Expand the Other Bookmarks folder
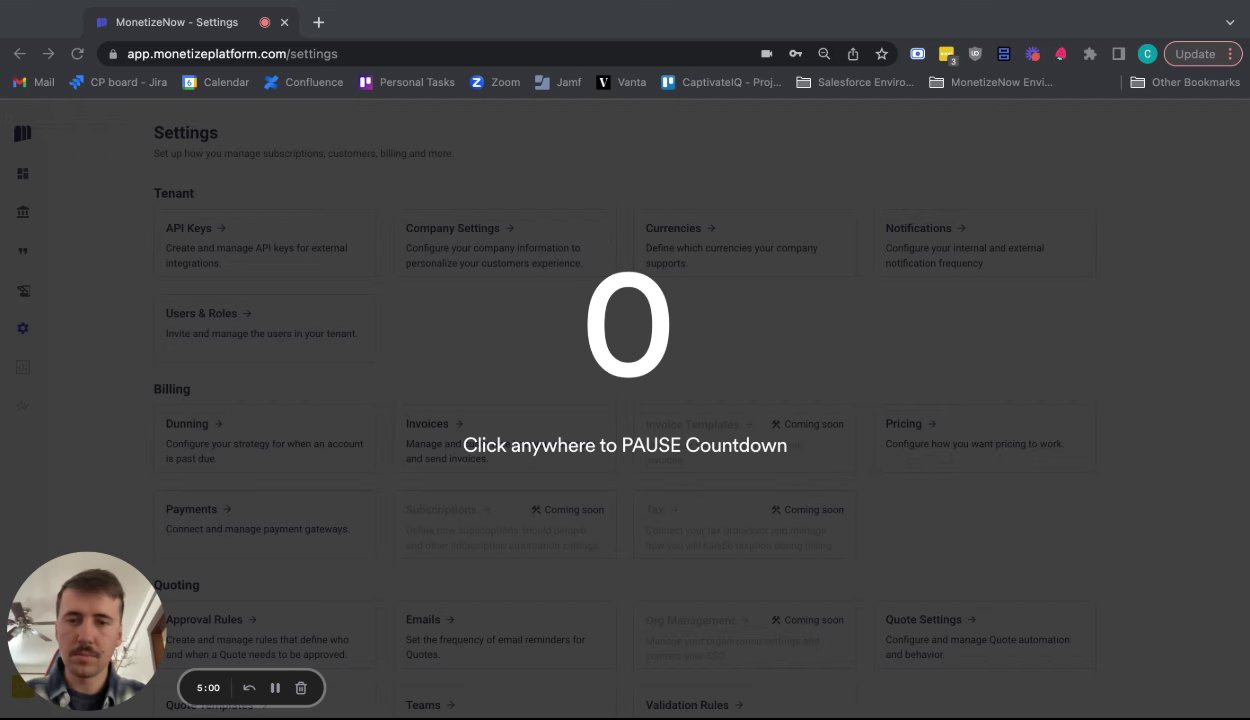Viewport: 1250px width, 720px height. coord(1185,82)
